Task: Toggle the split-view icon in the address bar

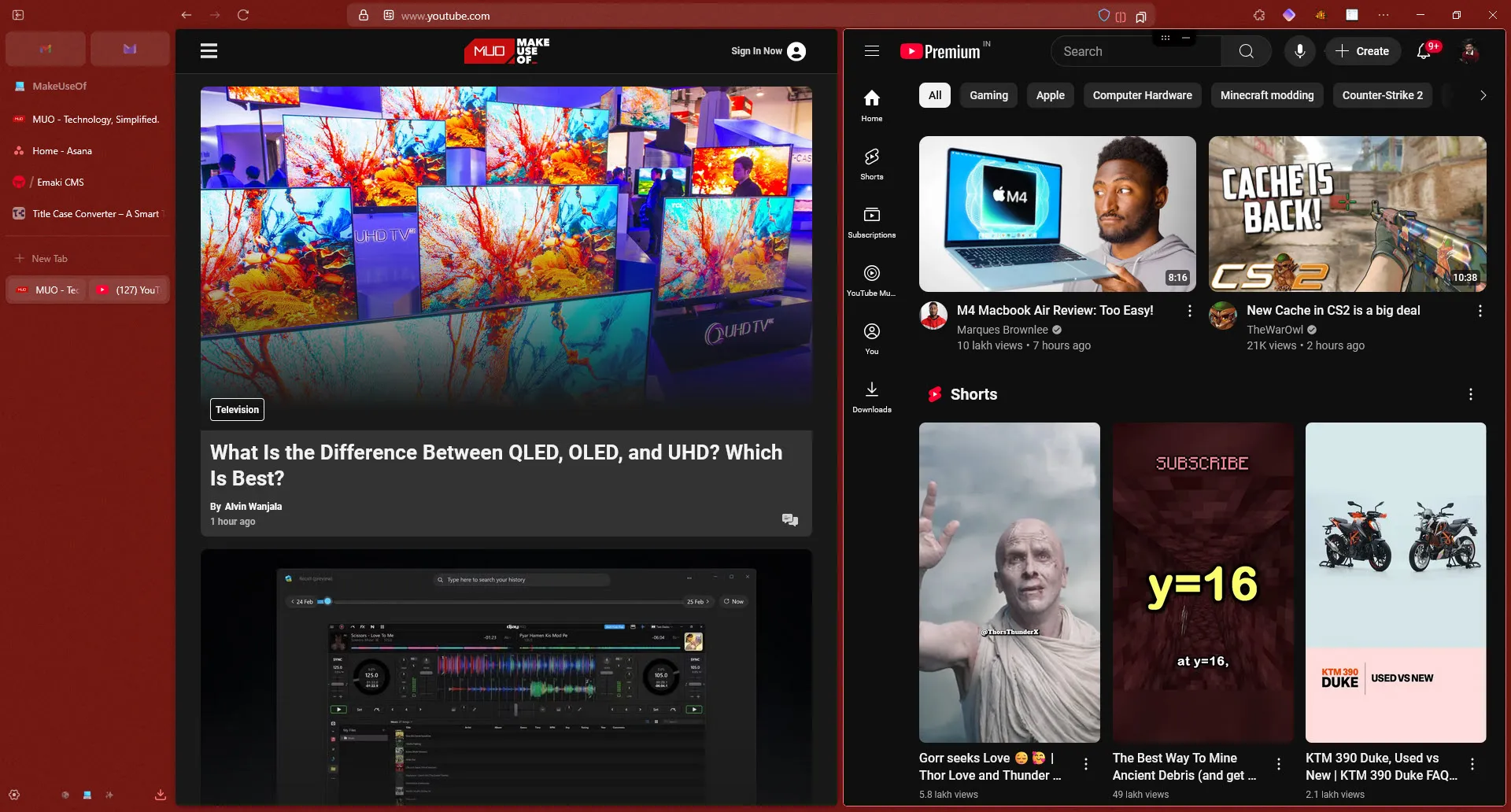Action: [1121, 17]
